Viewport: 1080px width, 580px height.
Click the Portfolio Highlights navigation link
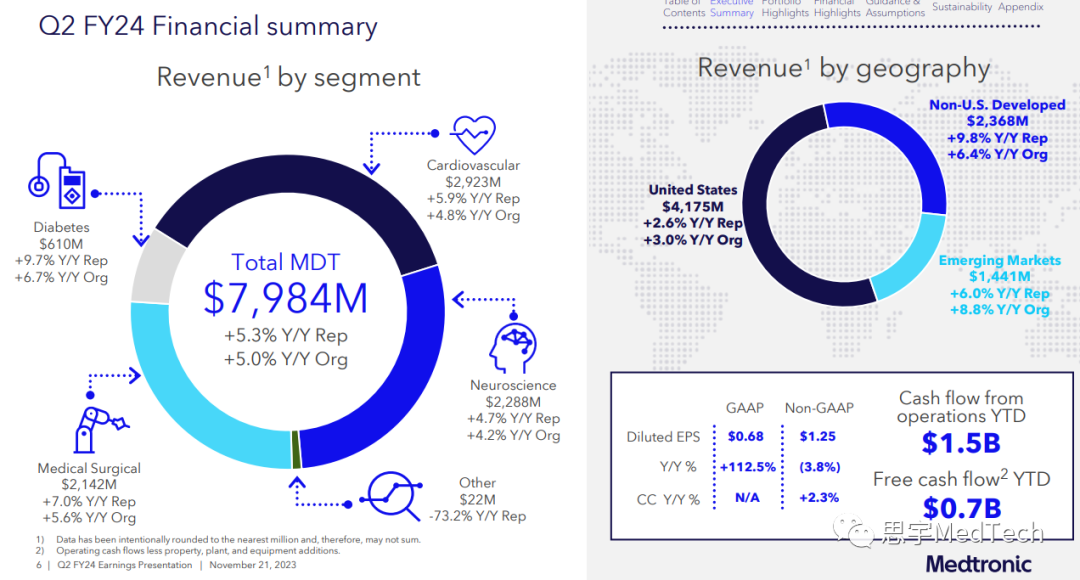[785, 8]
